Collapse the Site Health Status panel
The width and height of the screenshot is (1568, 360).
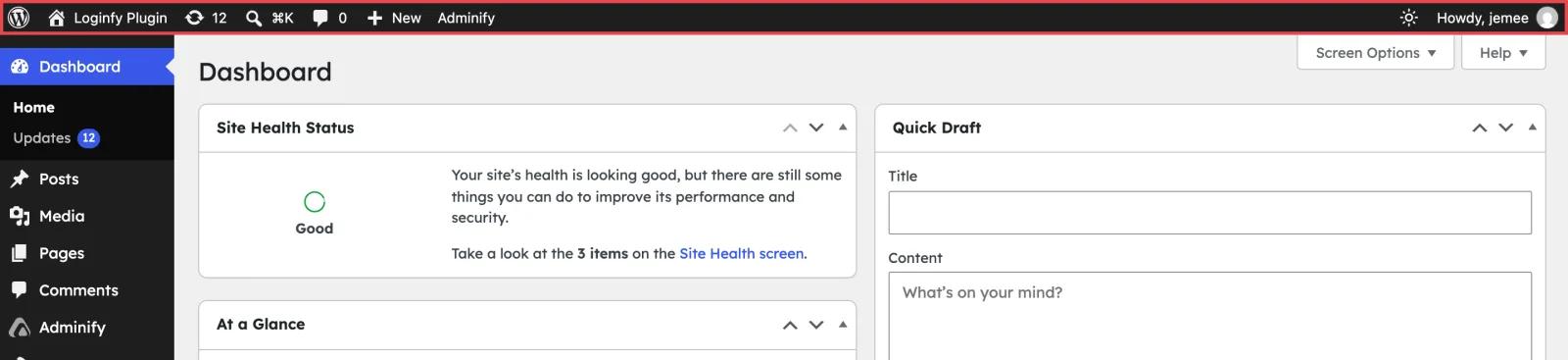click(x=843, y=128)
